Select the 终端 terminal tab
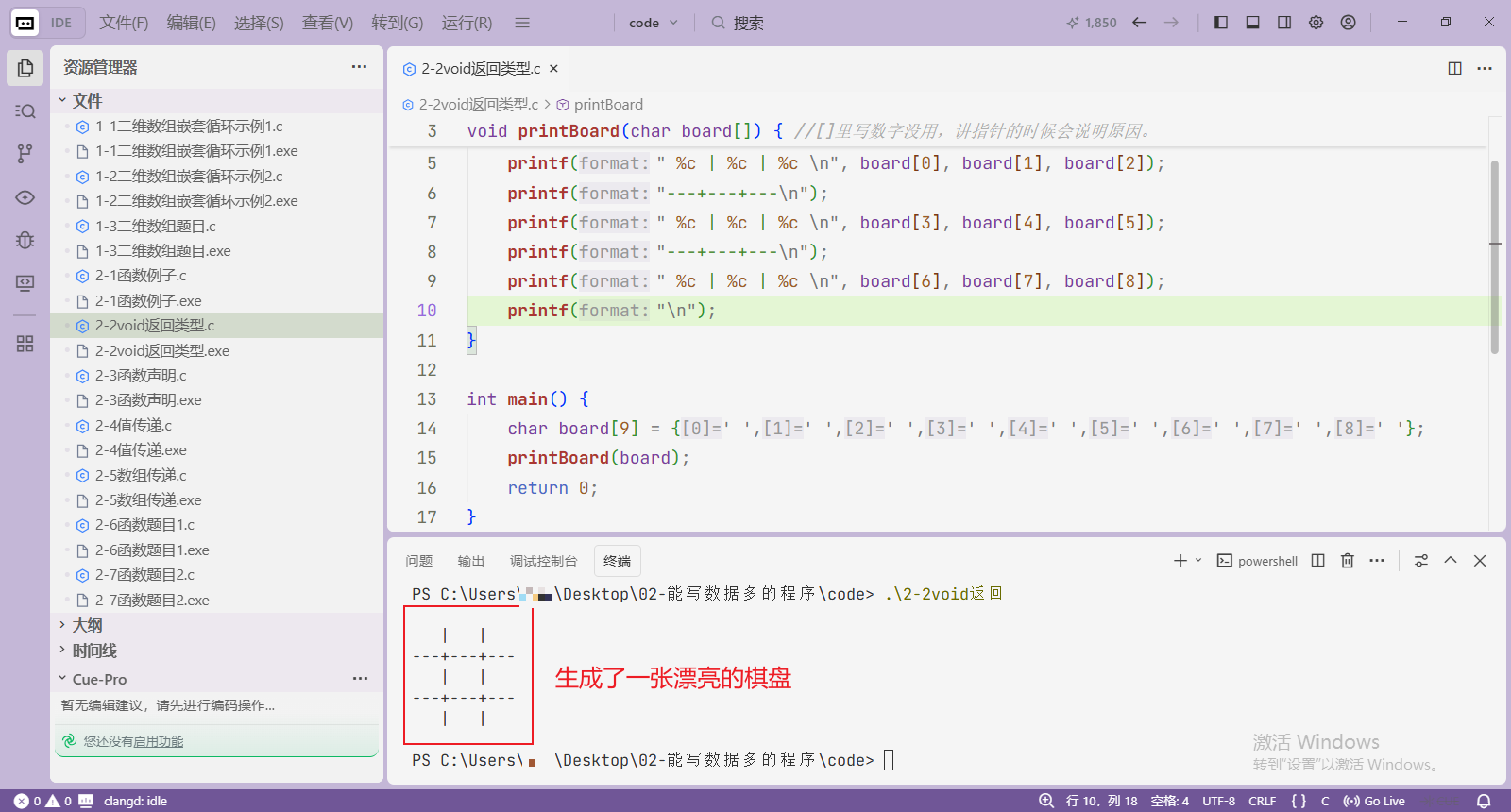The height and width of the screenshot is (812, 1511). 617,561
